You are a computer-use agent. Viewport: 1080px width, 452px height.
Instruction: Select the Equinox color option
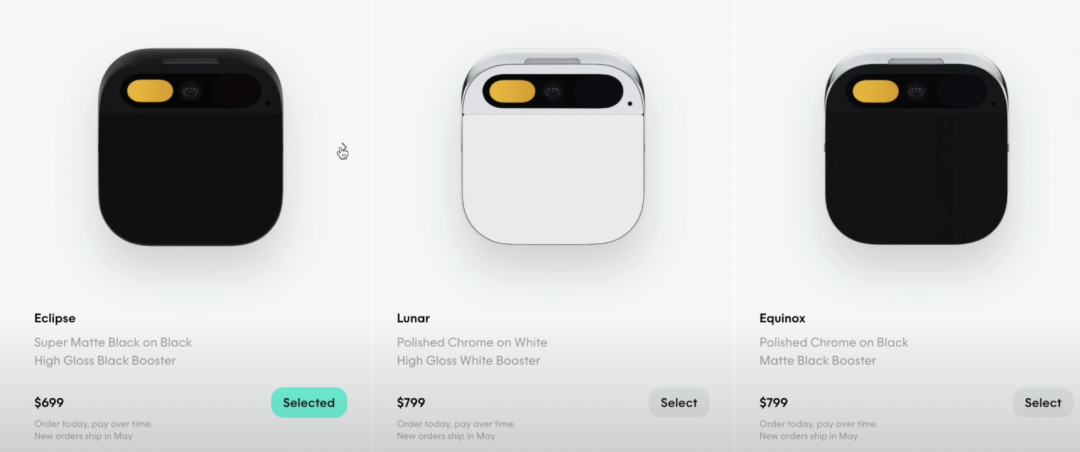tap(1043, 402)
